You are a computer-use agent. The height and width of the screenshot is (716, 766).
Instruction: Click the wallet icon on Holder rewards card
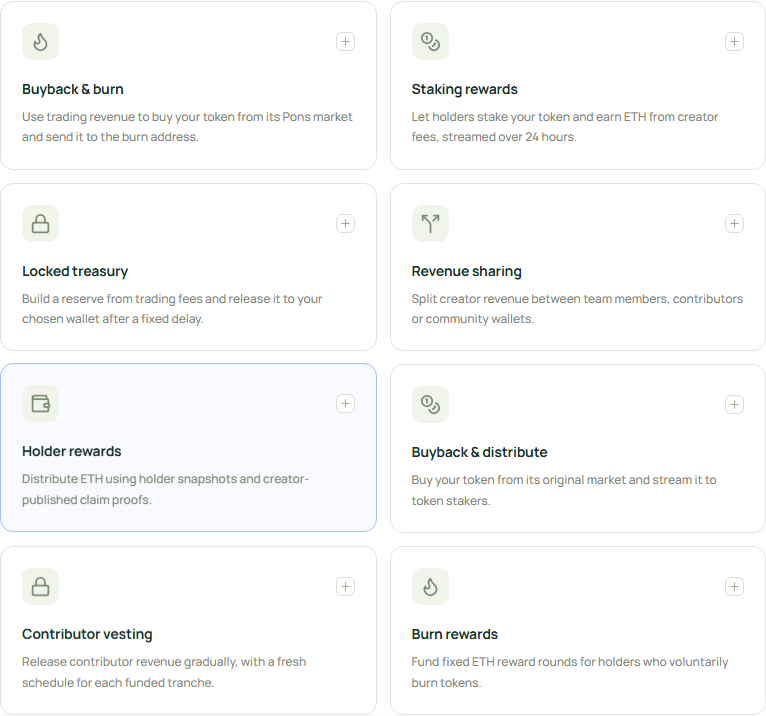click(x=41, y=403)
